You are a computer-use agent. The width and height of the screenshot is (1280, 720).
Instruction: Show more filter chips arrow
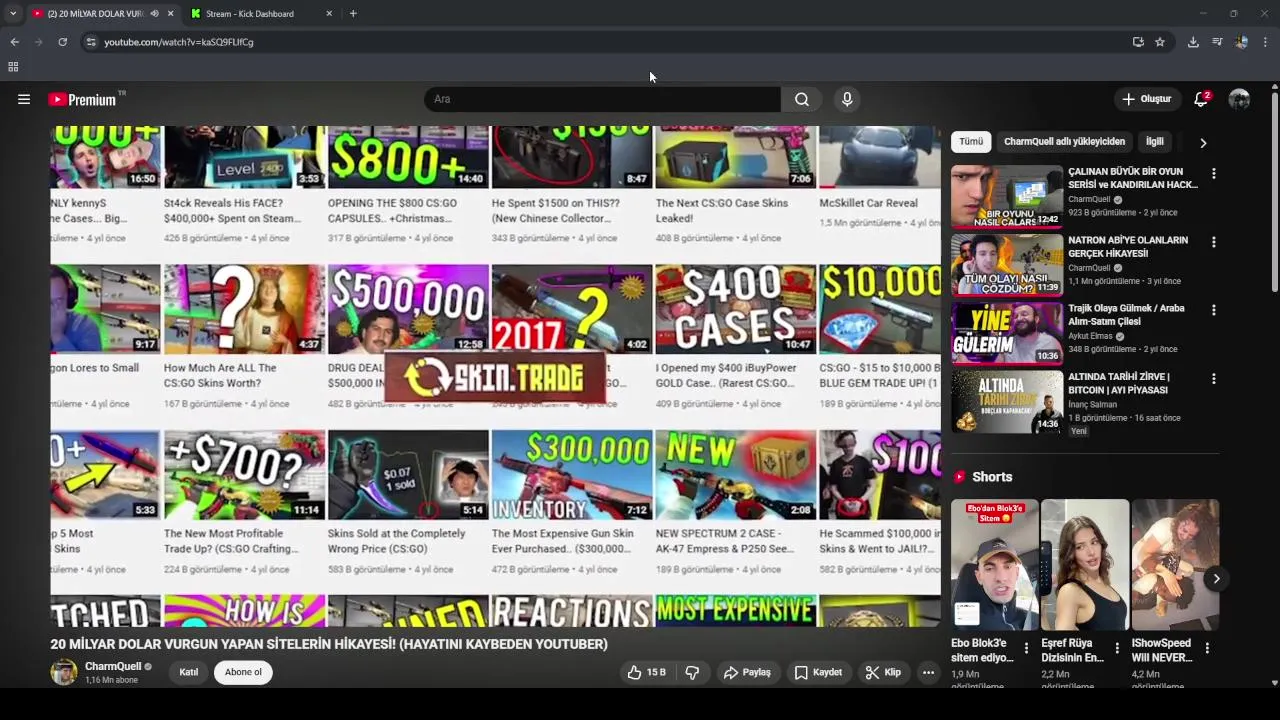tap(1203, 143)
